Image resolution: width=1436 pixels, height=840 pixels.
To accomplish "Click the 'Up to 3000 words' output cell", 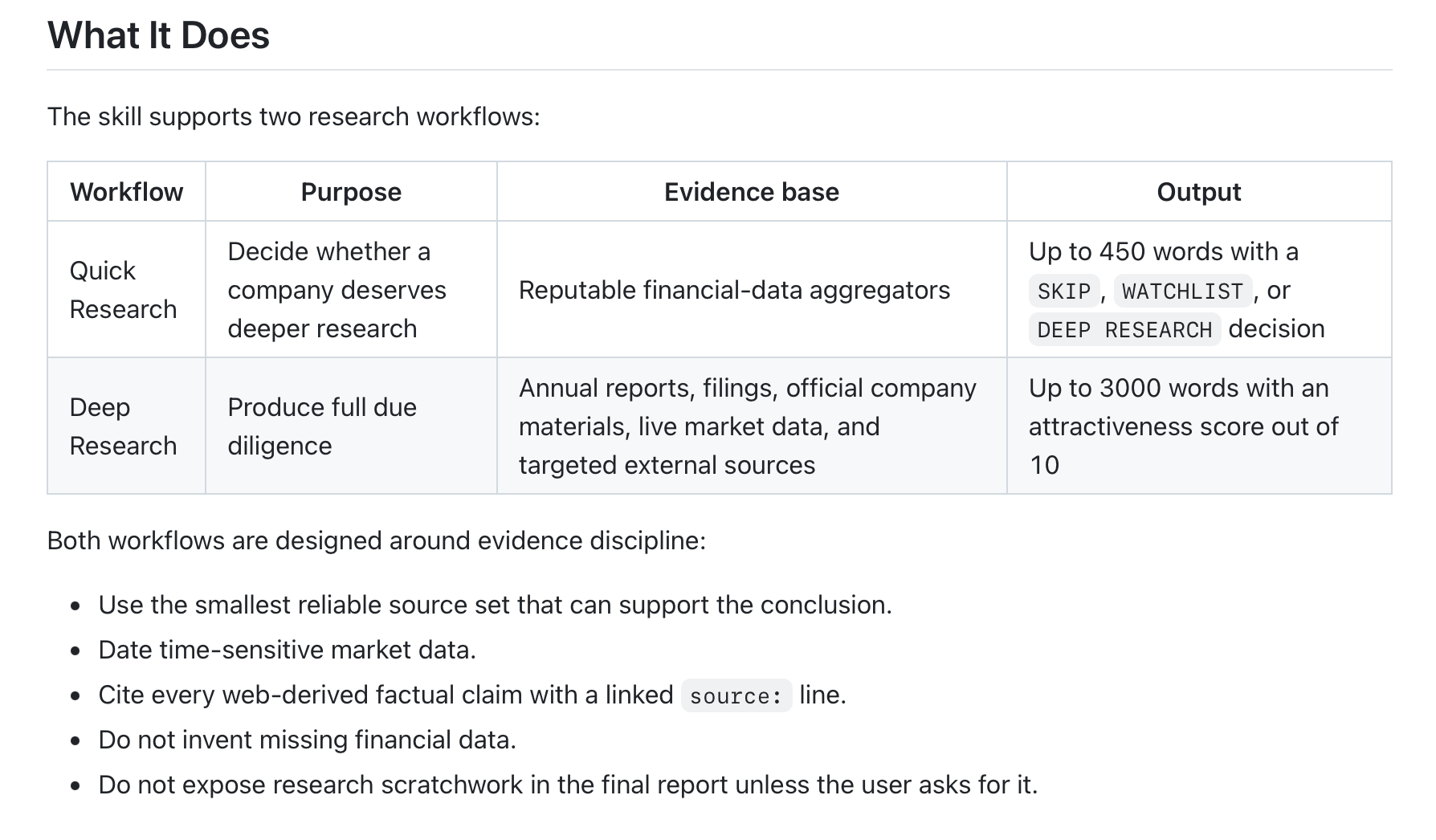I will [1199, 426].
